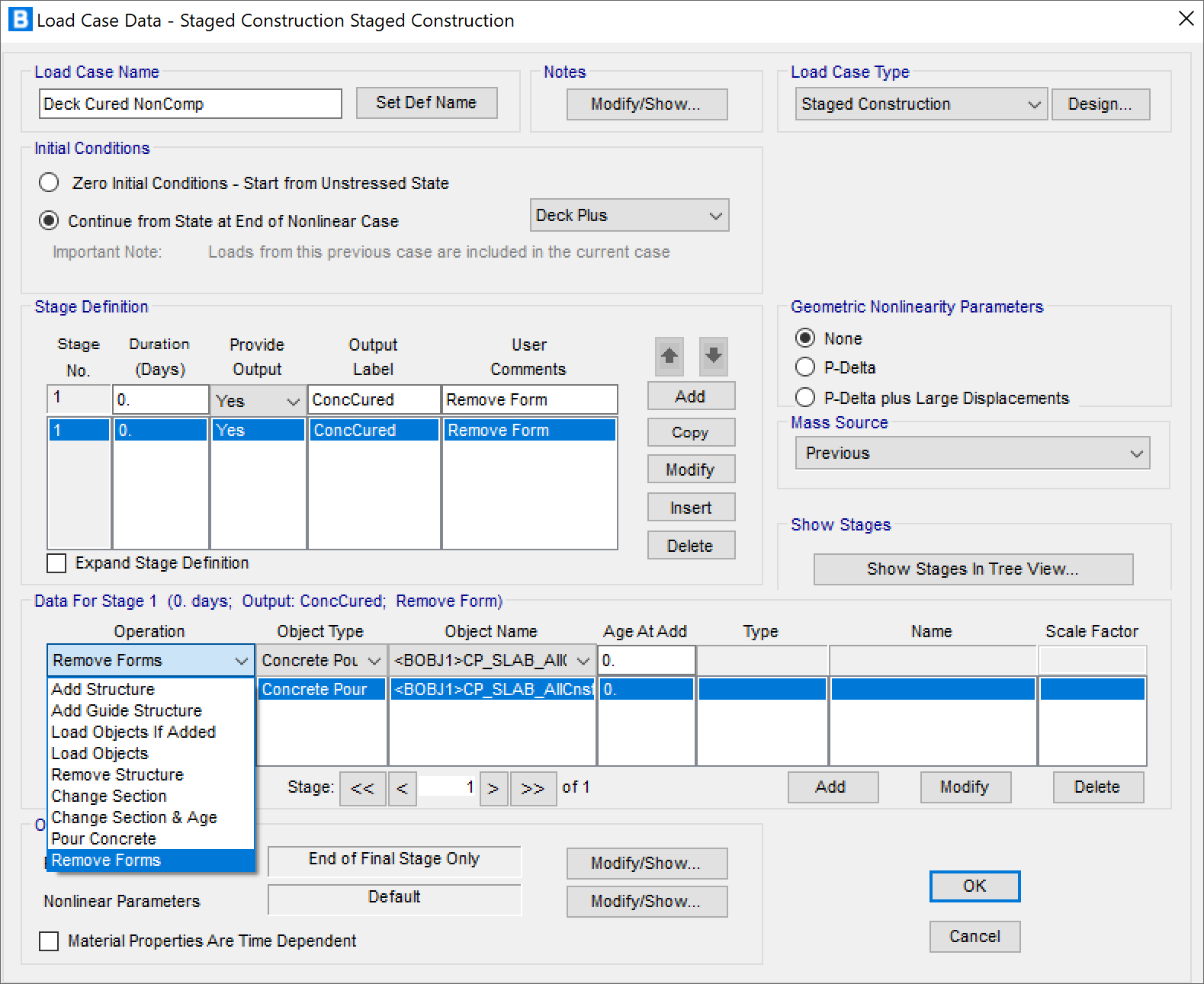Open the Load Case Type dropdown

[920, 104]
